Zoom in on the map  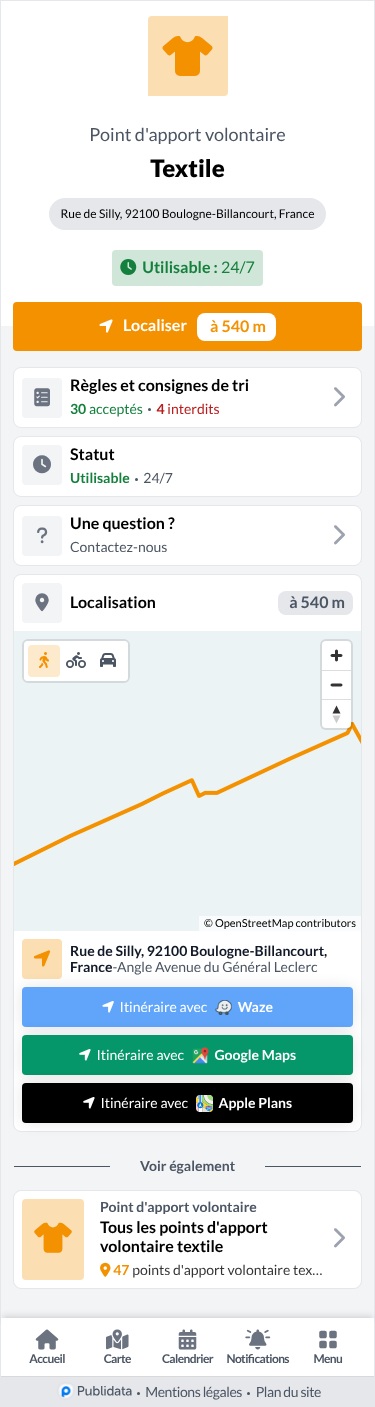336,656
